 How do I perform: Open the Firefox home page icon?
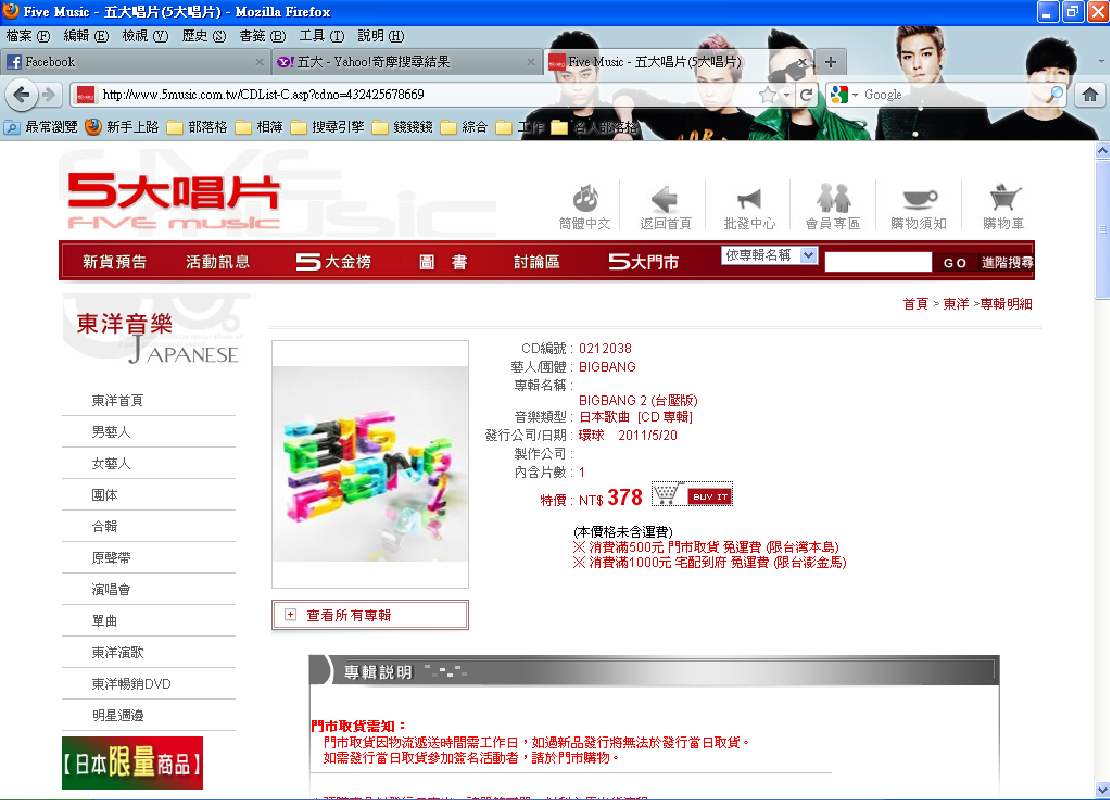(x=1090, y=94)
